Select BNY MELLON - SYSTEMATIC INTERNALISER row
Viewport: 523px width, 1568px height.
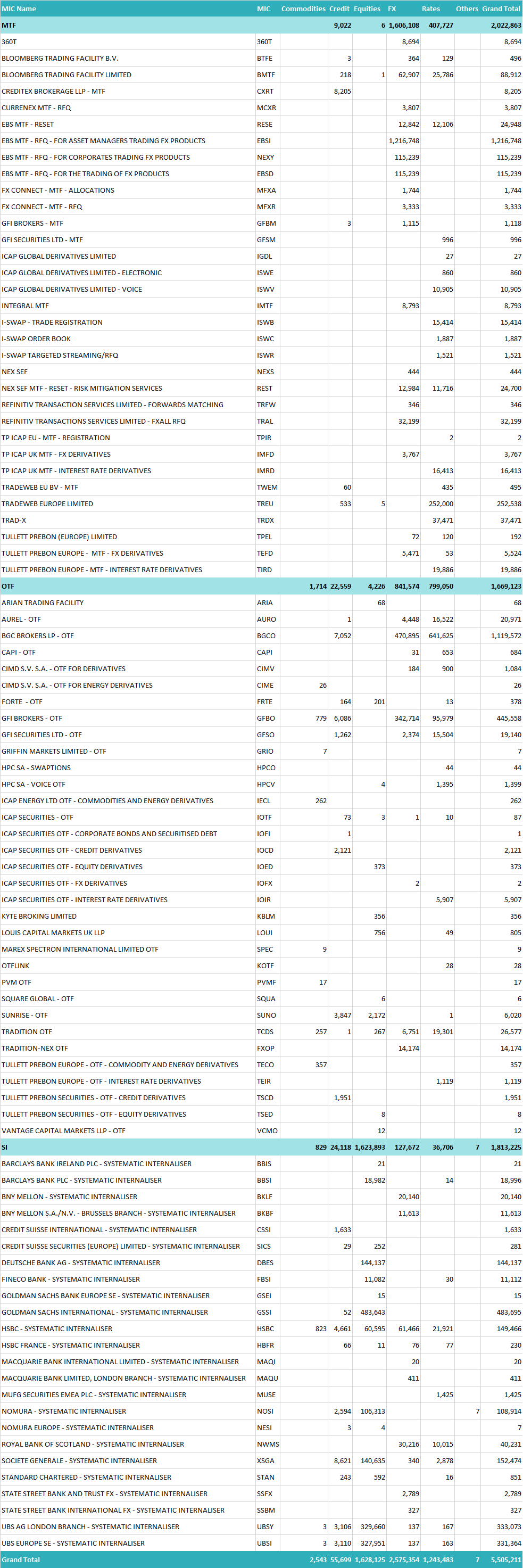(262, 1196)
